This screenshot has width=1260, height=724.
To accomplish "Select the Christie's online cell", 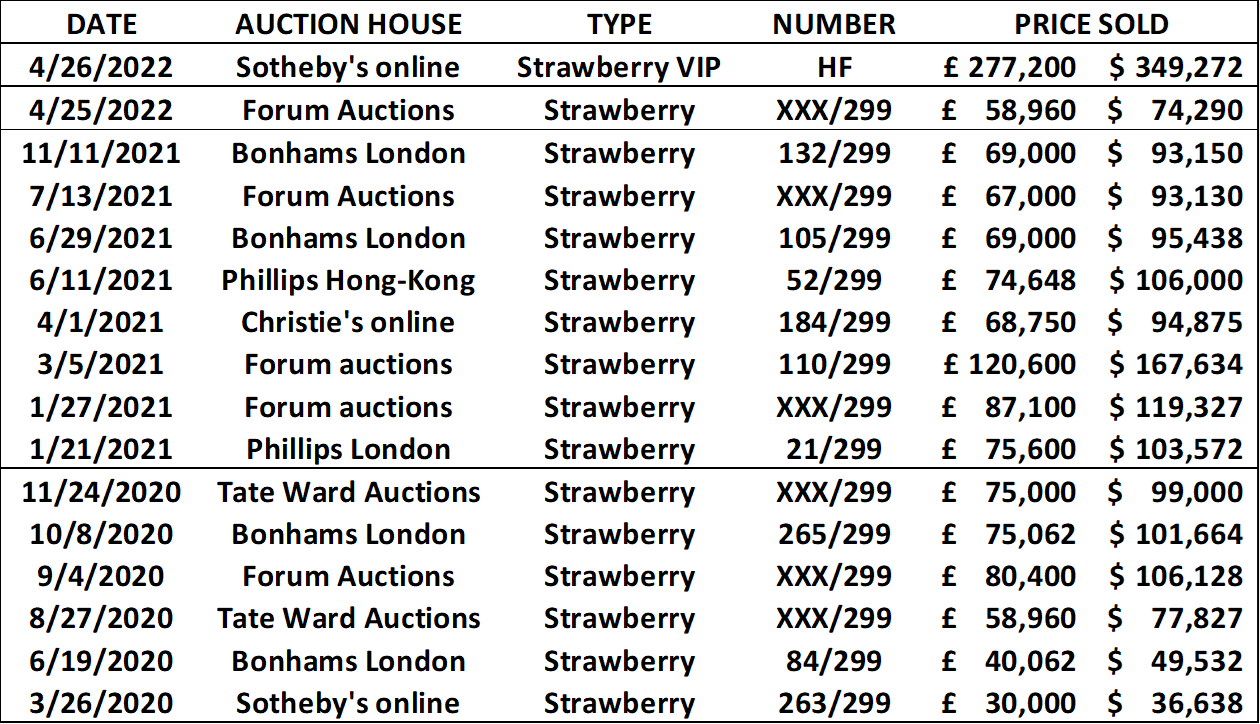I will pos(348,322).
